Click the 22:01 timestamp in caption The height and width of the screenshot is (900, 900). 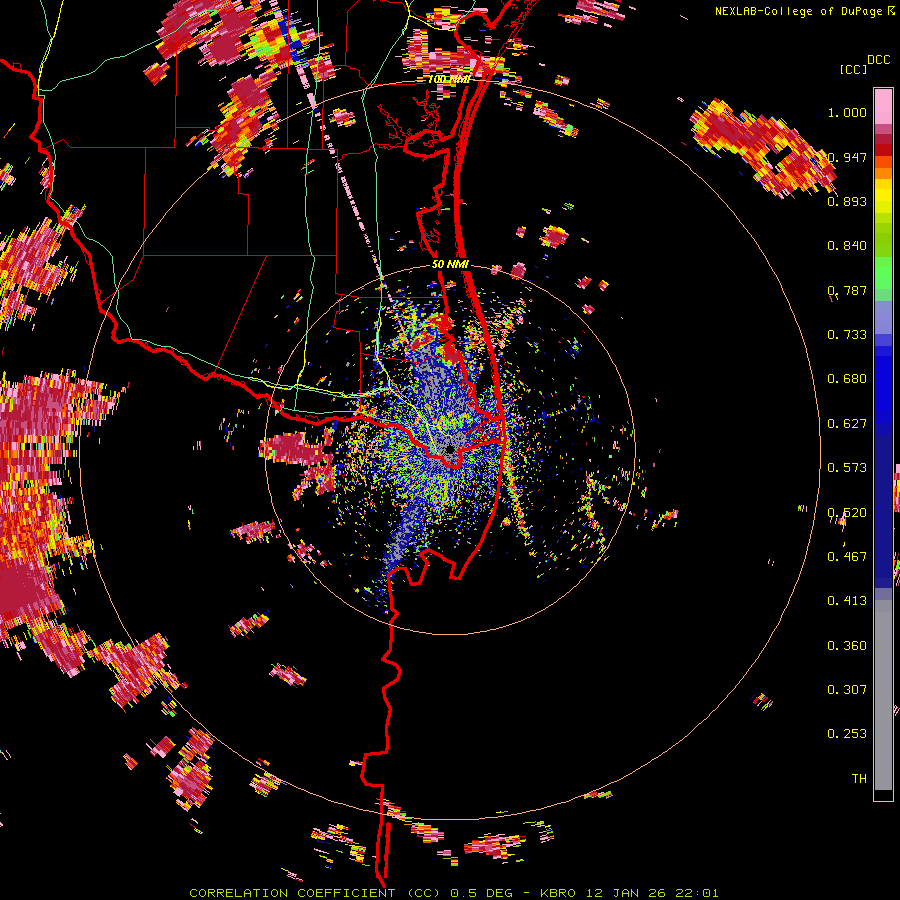point(696,893)
